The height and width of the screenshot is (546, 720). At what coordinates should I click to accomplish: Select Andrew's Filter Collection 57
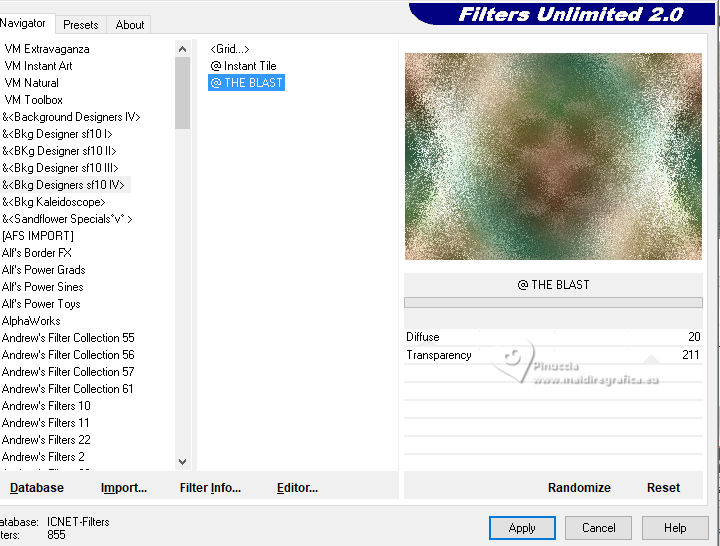click(68, 372)
